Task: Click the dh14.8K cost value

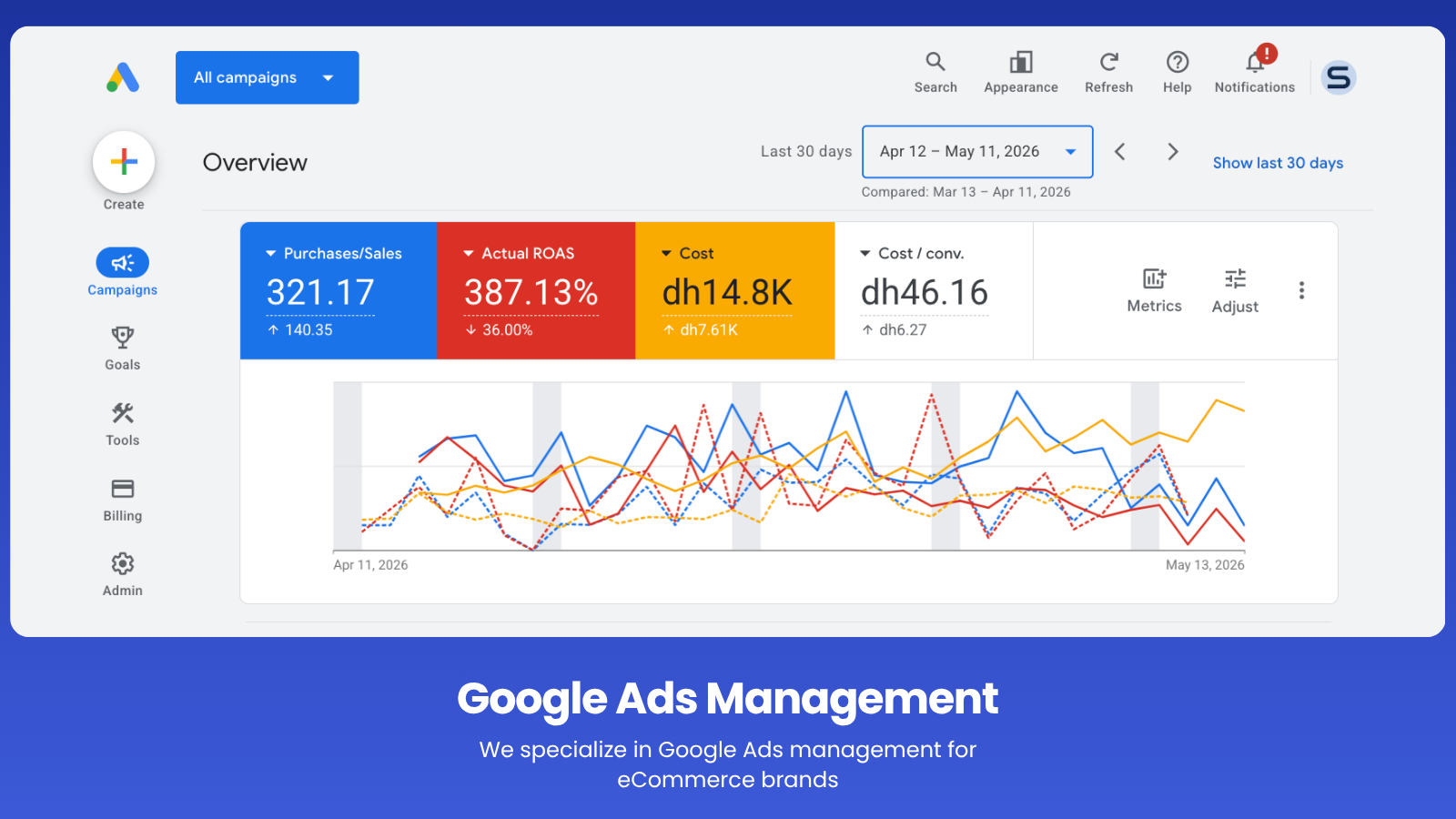Action: [x=727, y=292]
